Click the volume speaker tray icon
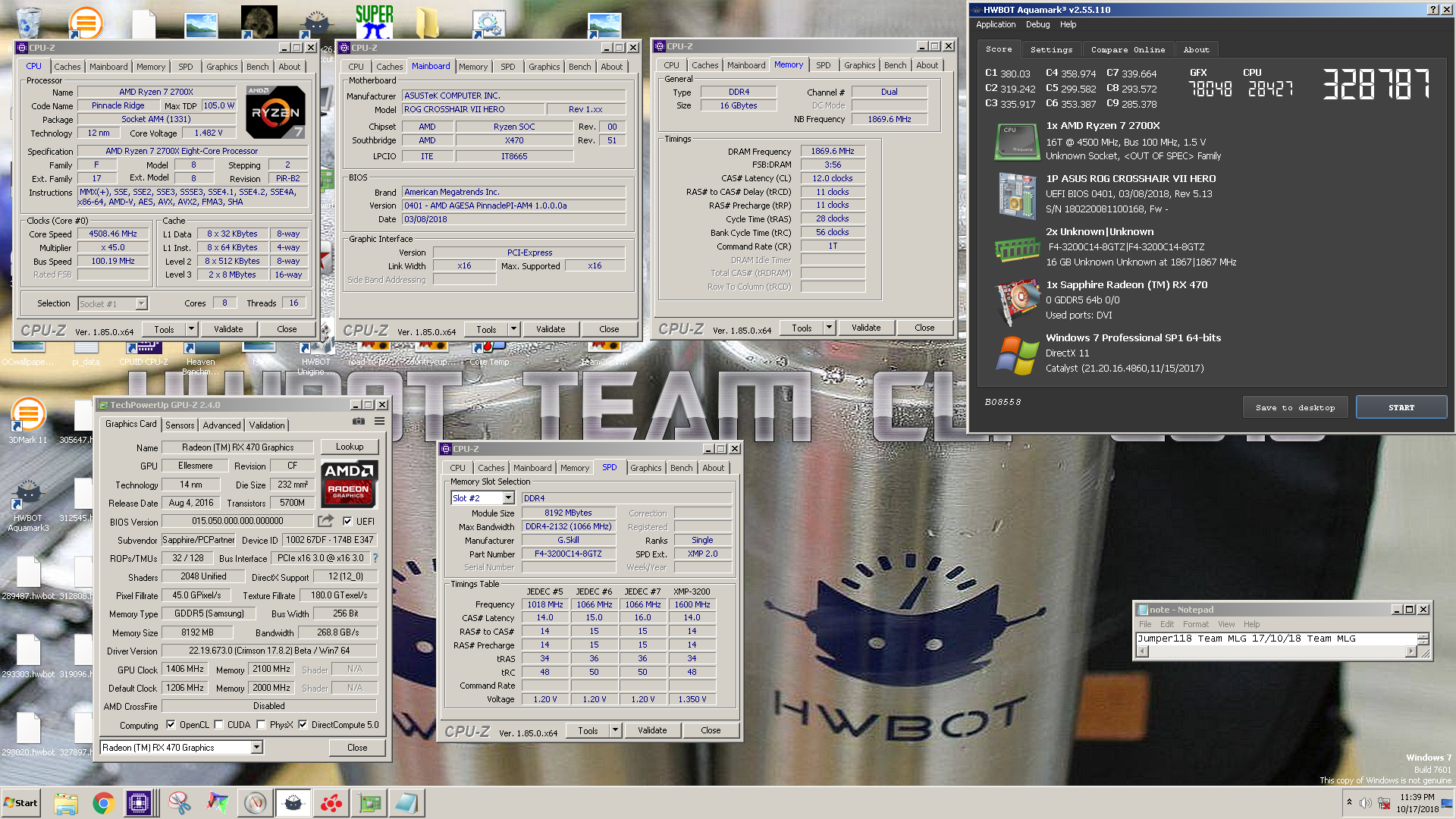Image resolution: width=1456 pixels, height=819 pixels. (x=1365, y=803)
